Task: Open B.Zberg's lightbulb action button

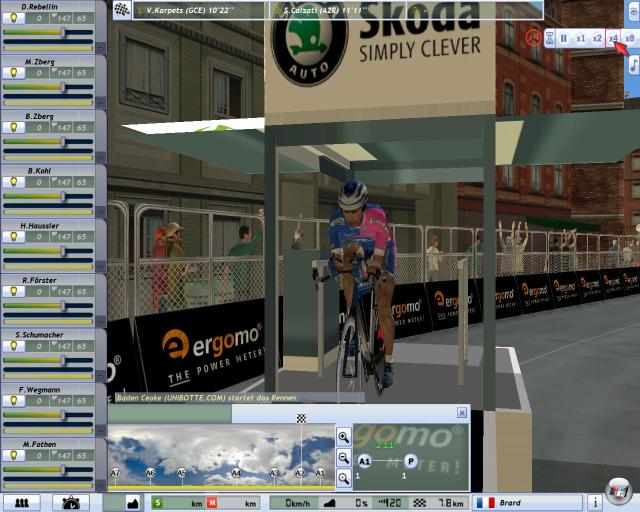Action: click(13, 127)
